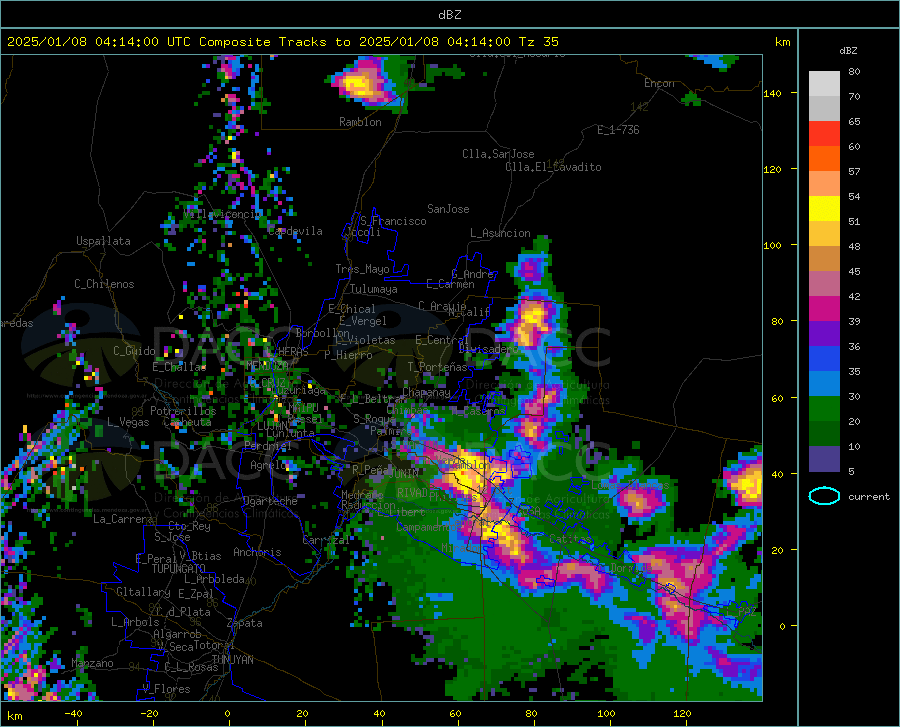Image resolution: width=900 pixels, height=727 pixels.
Task: Click the 'C_Chilenos' map label
Action: 104,284
